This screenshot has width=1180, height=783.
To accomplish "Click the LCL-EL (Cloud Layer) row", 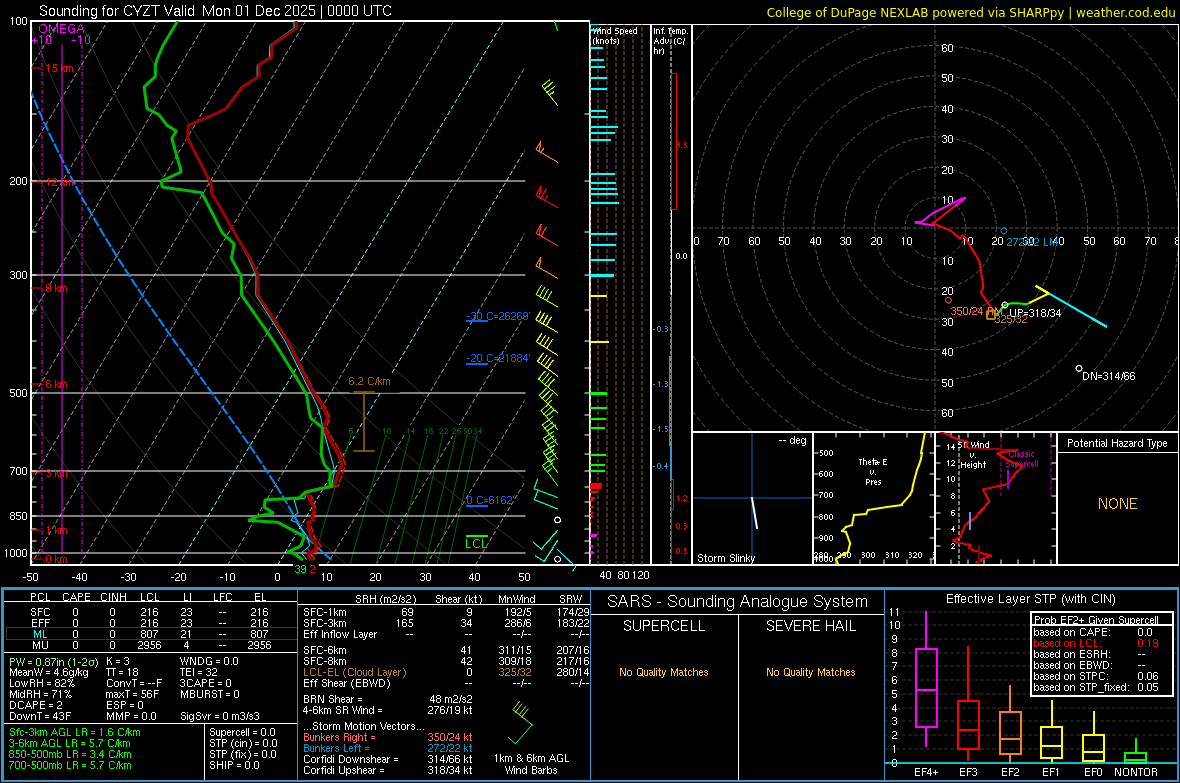I will (446, 672).
